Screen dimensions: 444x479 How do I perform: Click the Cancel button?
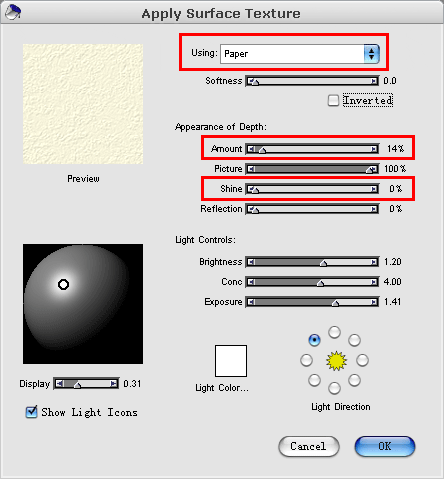(x=309, y=446)
